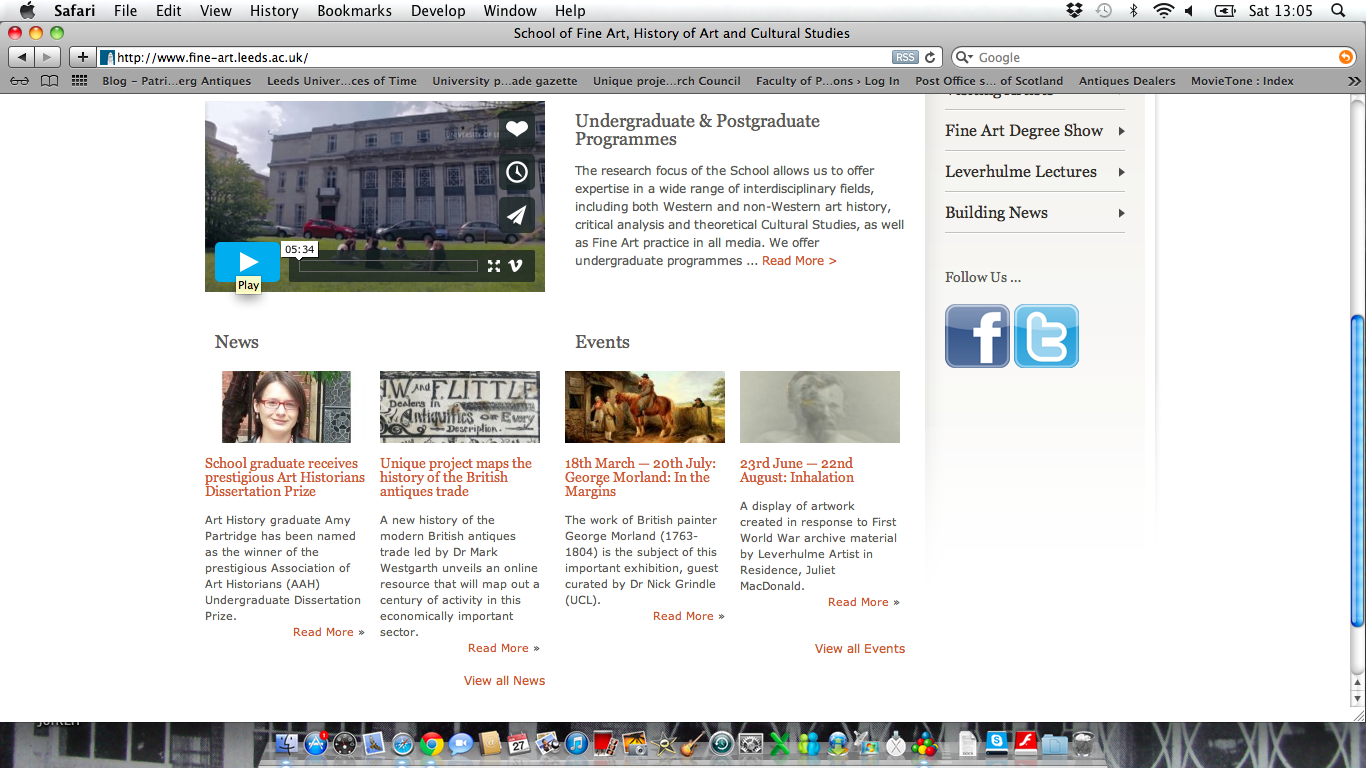Viewport: 1366px width, 768px height.
Task: Open the Twitter page icon
Action: coord(1046,336)
